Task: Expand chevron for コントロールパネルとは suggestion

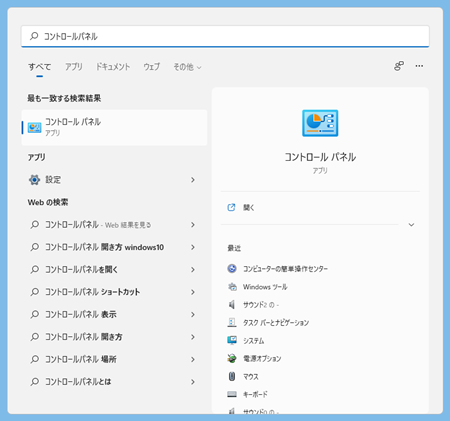Action: pyautogui.click(x=193, y=382)
